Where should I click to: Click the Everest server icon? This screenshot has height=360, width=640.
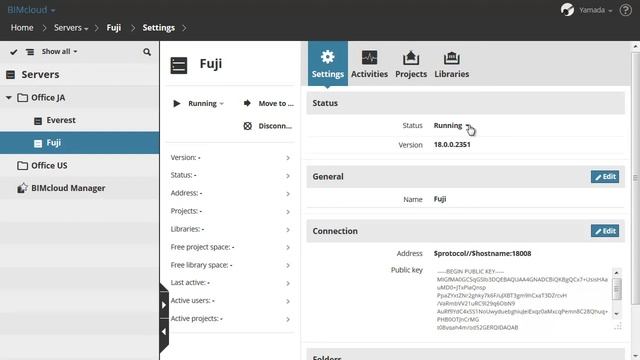pyautogui.click(x=38, y=121)
